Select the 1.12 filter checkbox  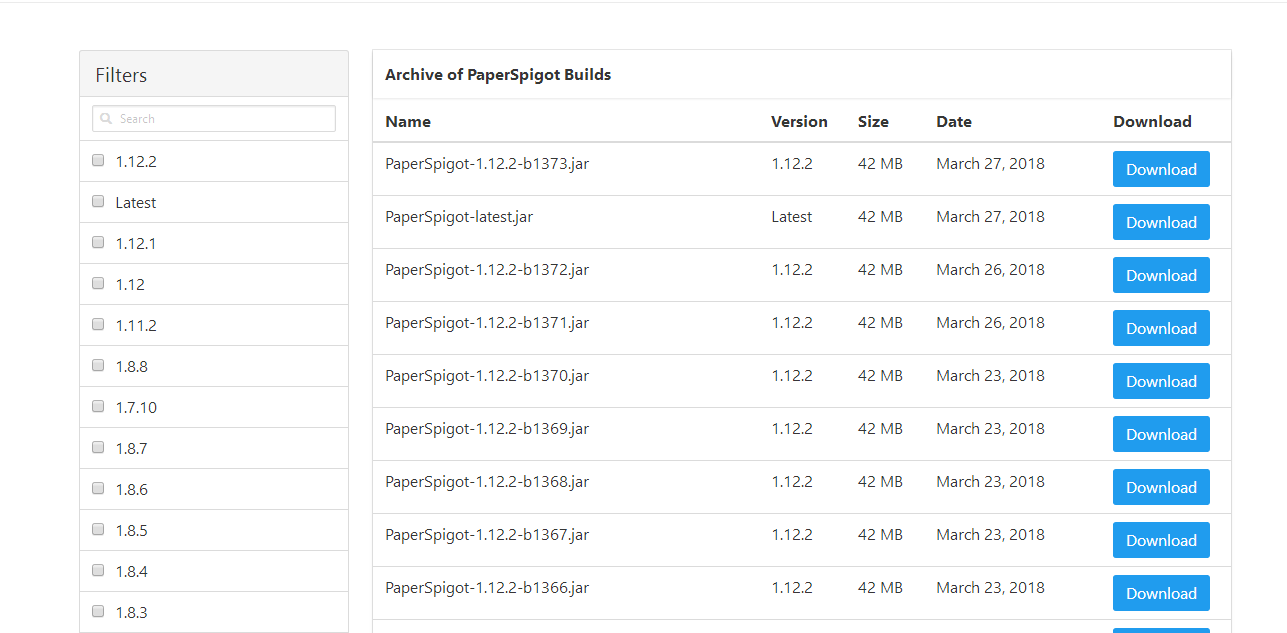coord(98,283)
